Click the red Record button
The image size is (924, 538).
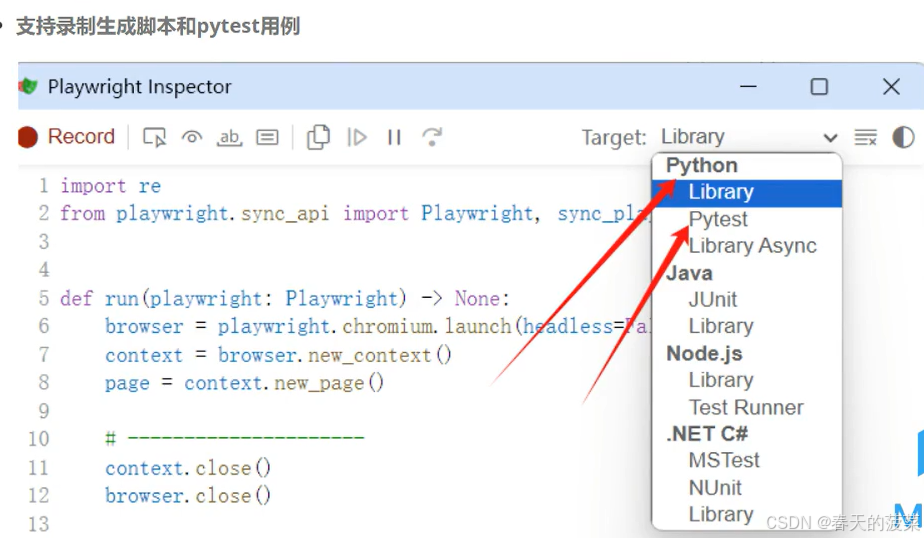coord(67,137)
